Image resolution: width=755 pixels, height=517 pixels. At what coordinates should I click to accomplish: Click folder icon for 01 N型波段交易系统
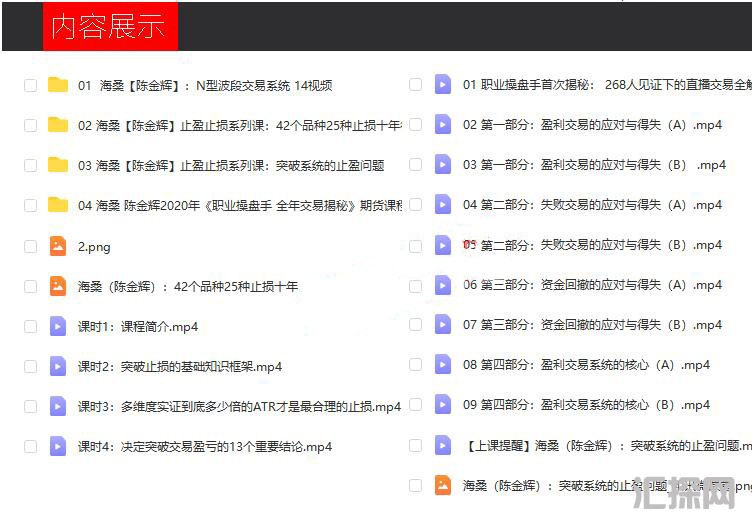pos(58,85)
